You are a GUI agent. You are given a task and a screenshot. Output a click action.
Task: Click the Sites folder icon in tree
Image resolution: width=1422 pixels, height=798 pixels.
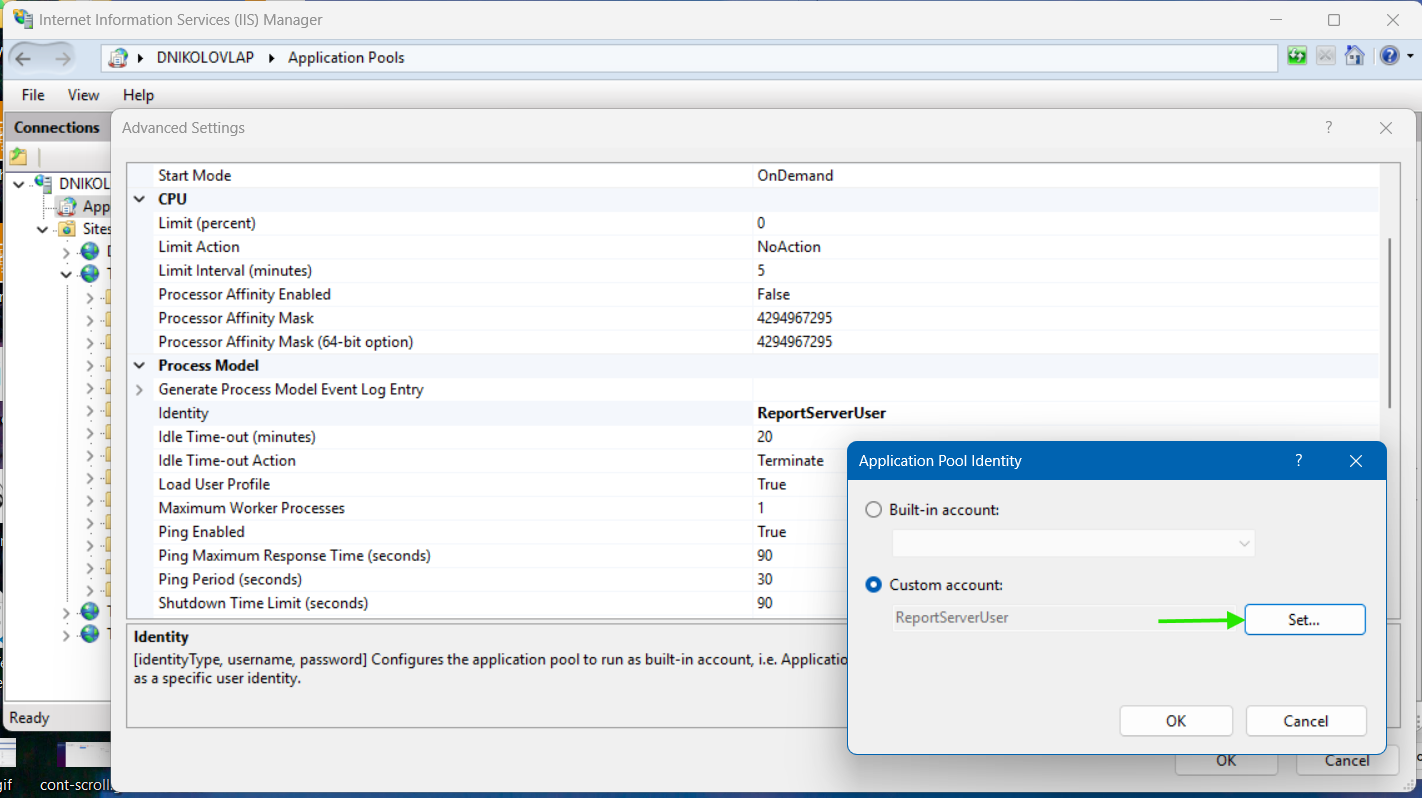pos(66,230)
